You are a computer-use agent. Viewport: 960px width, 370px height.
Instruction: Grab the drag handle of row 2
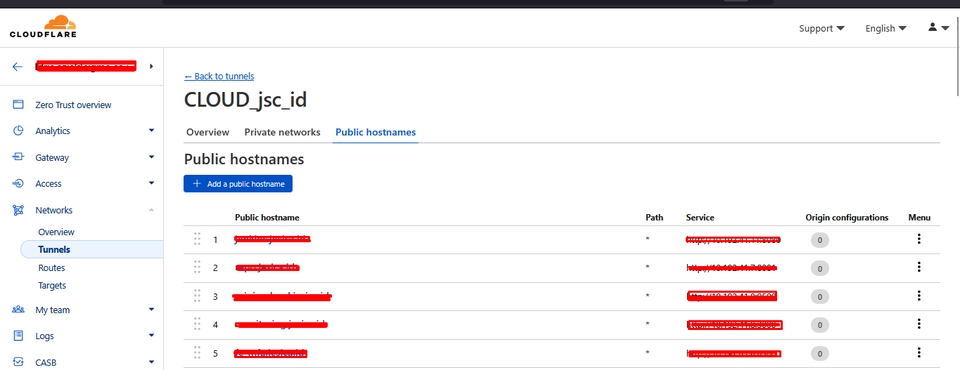click(x=197, y=267)
